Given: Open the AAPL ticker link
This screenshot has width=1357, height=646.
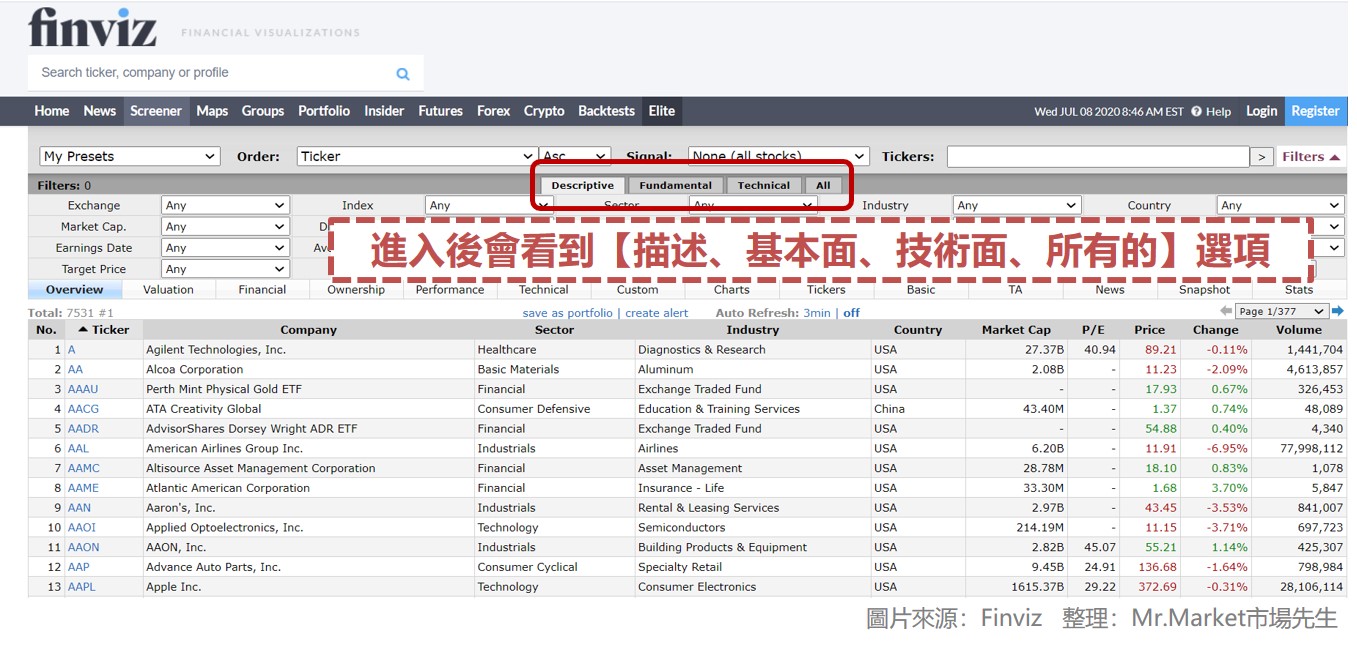Looking at the screenshot, I should (x=81, y=587).
